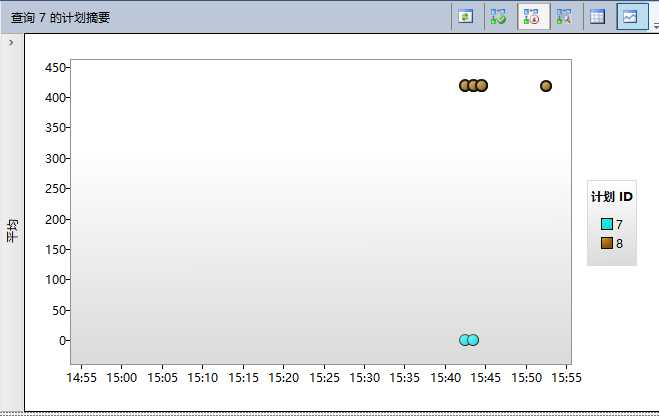
Task: Open the toolbar overflow options arrow
Action: [656, 25]
